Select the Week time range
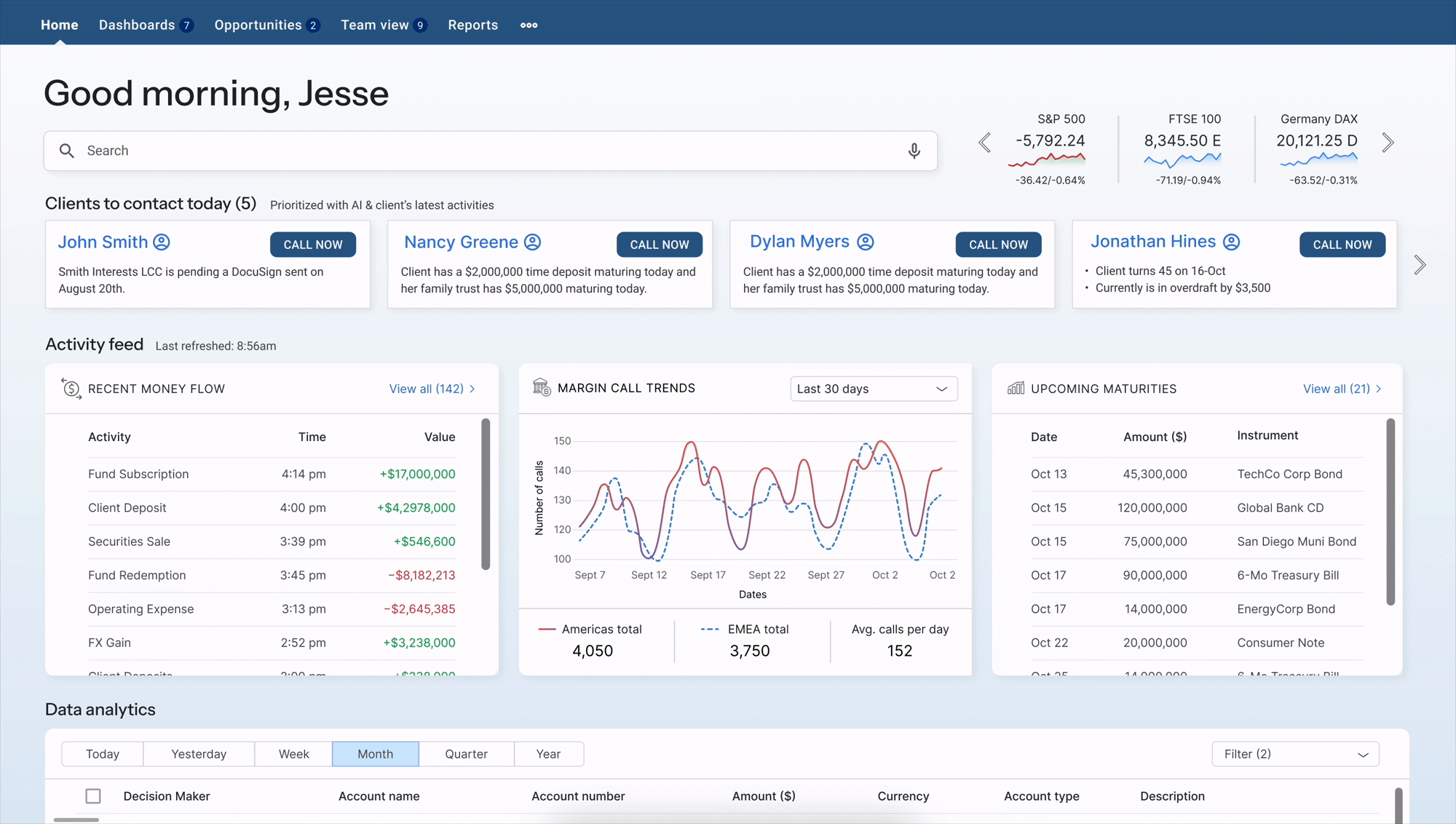Image resolution: width=1456 pixels, height=824 pixels. tap(293, 754)
